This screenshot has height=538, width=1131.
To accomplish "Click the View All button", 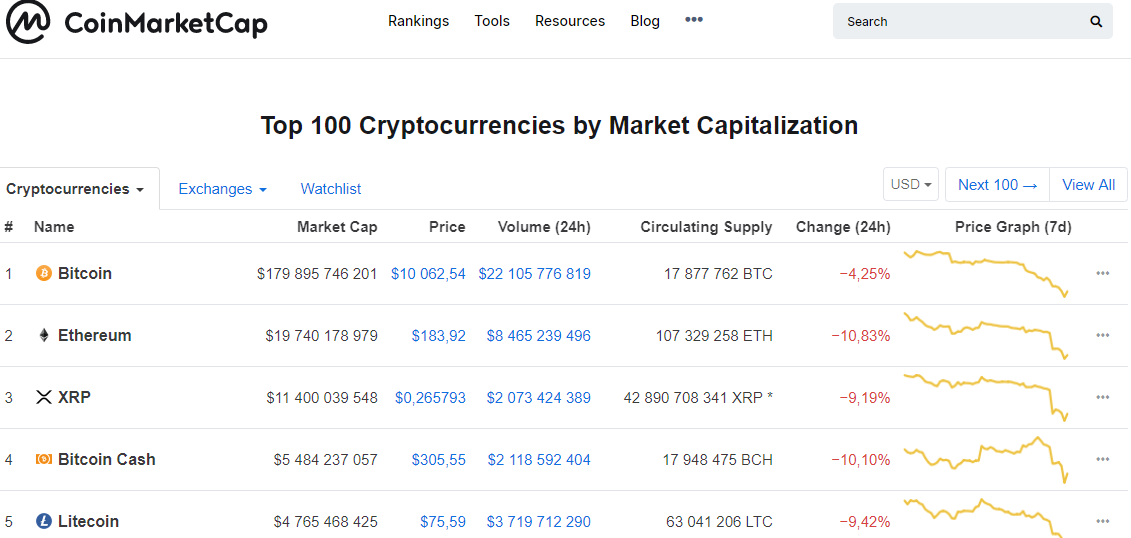I will click(x=1088, y=185).
